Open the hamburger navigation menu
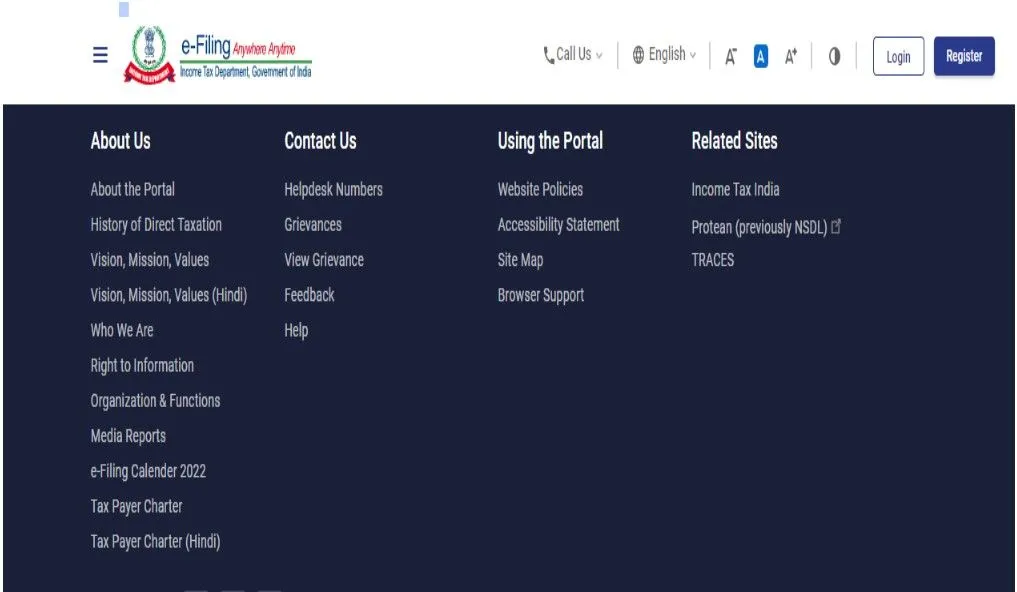The image size is (1017, 592). (x=100, y=56)
